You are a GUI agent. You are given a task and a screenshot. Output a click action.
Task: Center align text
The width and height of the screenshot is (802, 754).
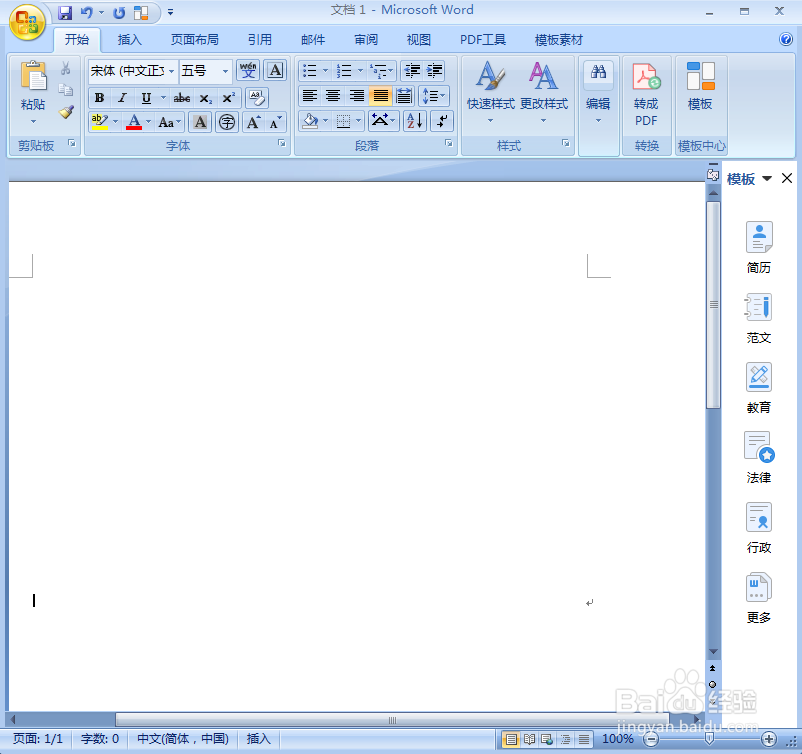tap(332, 96)
